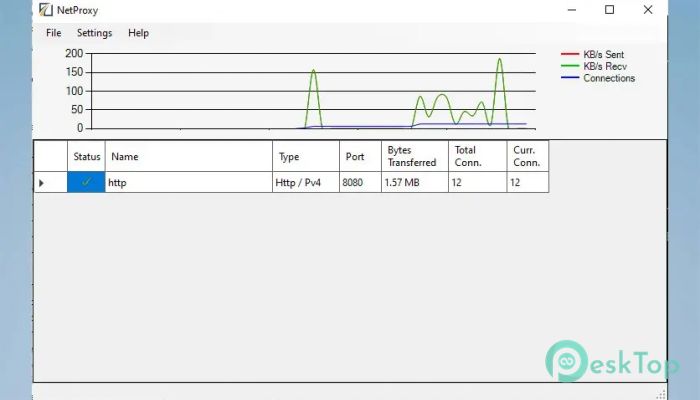
Task: Click the tallest green peak in the chart
Action: 500,59
